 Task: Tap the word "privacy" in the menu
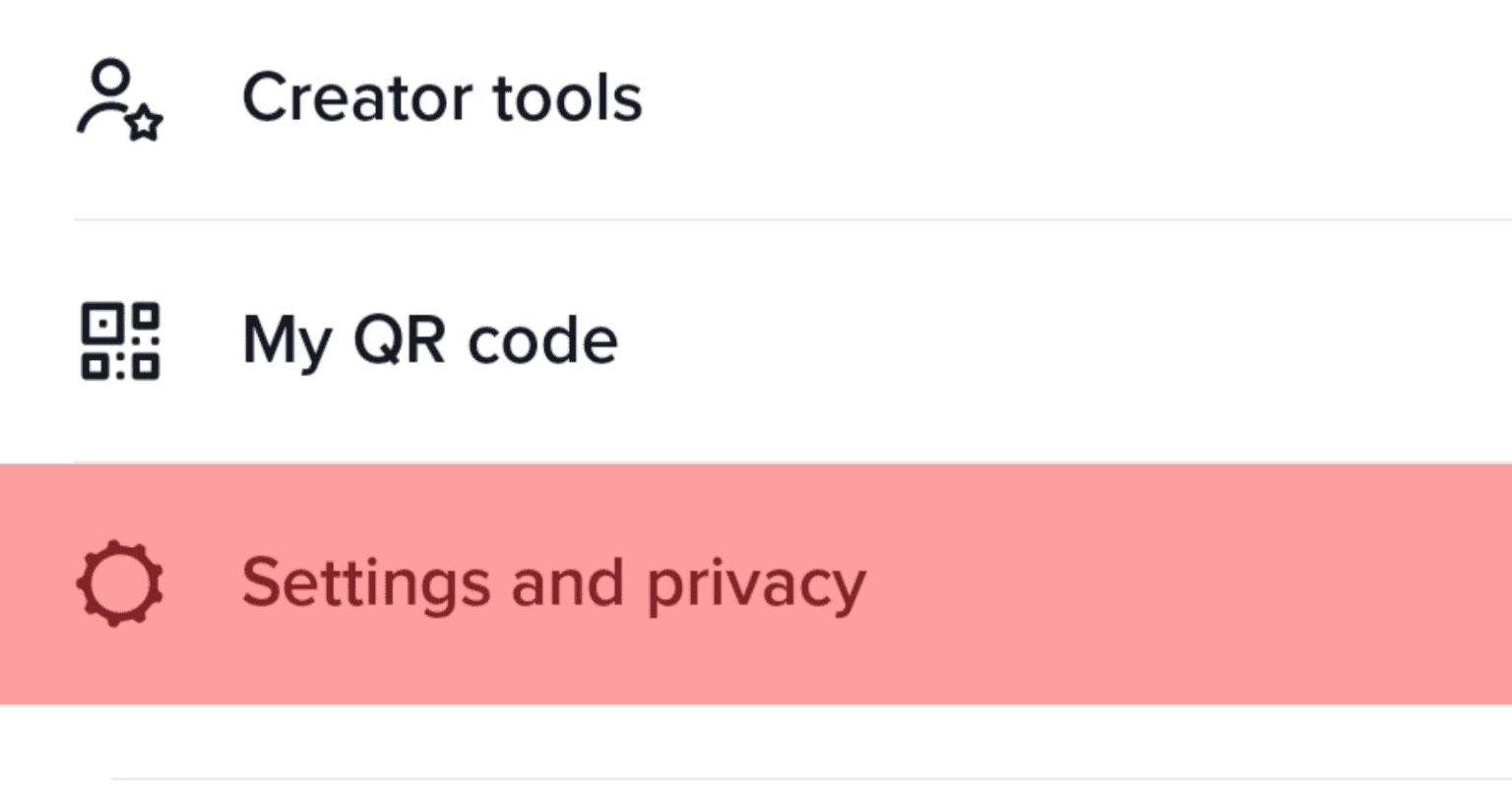tap(756, 585)
